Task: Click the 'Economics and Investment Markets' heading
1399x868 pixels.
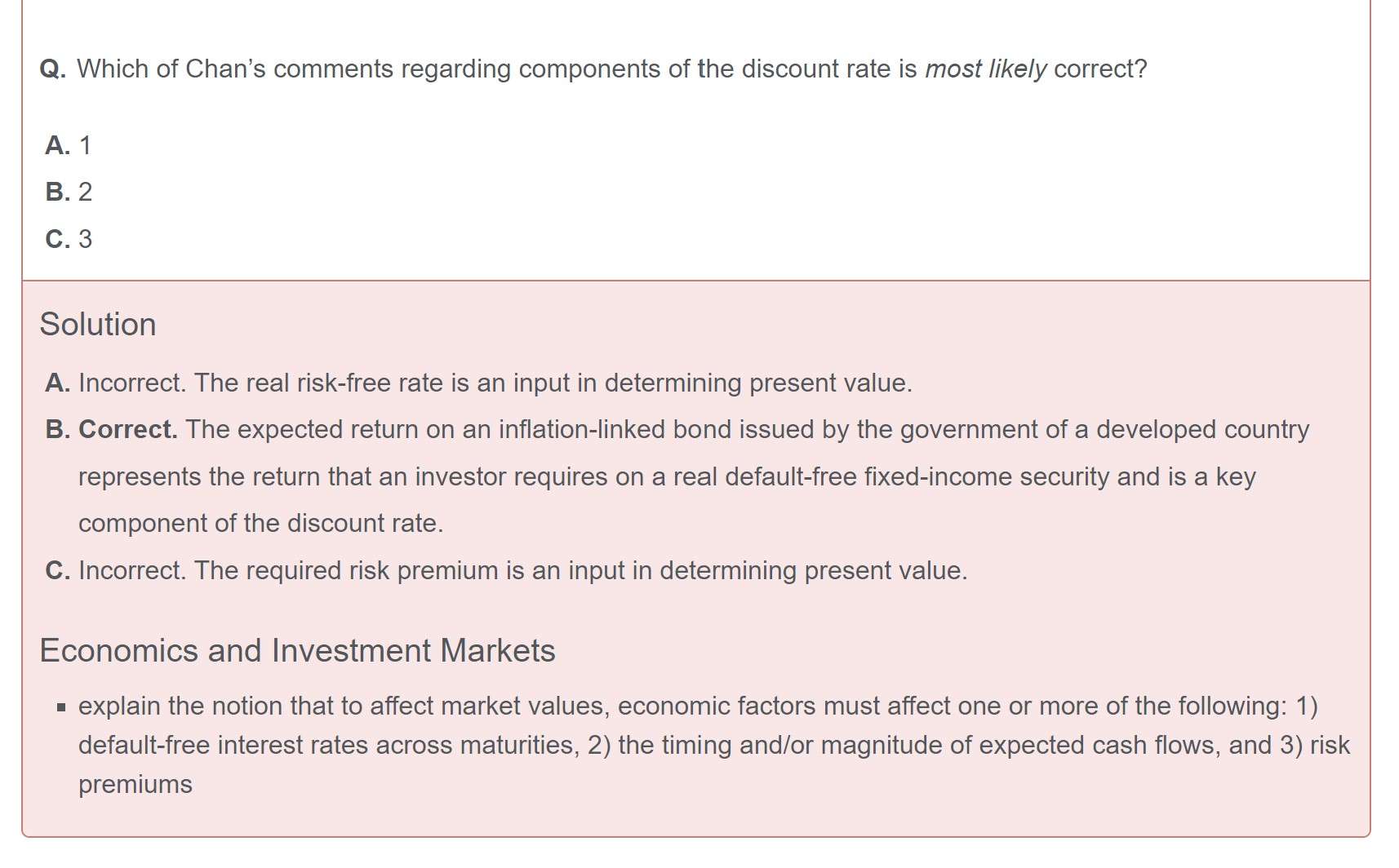Action: pyautogui.click(x=297, y=651)
